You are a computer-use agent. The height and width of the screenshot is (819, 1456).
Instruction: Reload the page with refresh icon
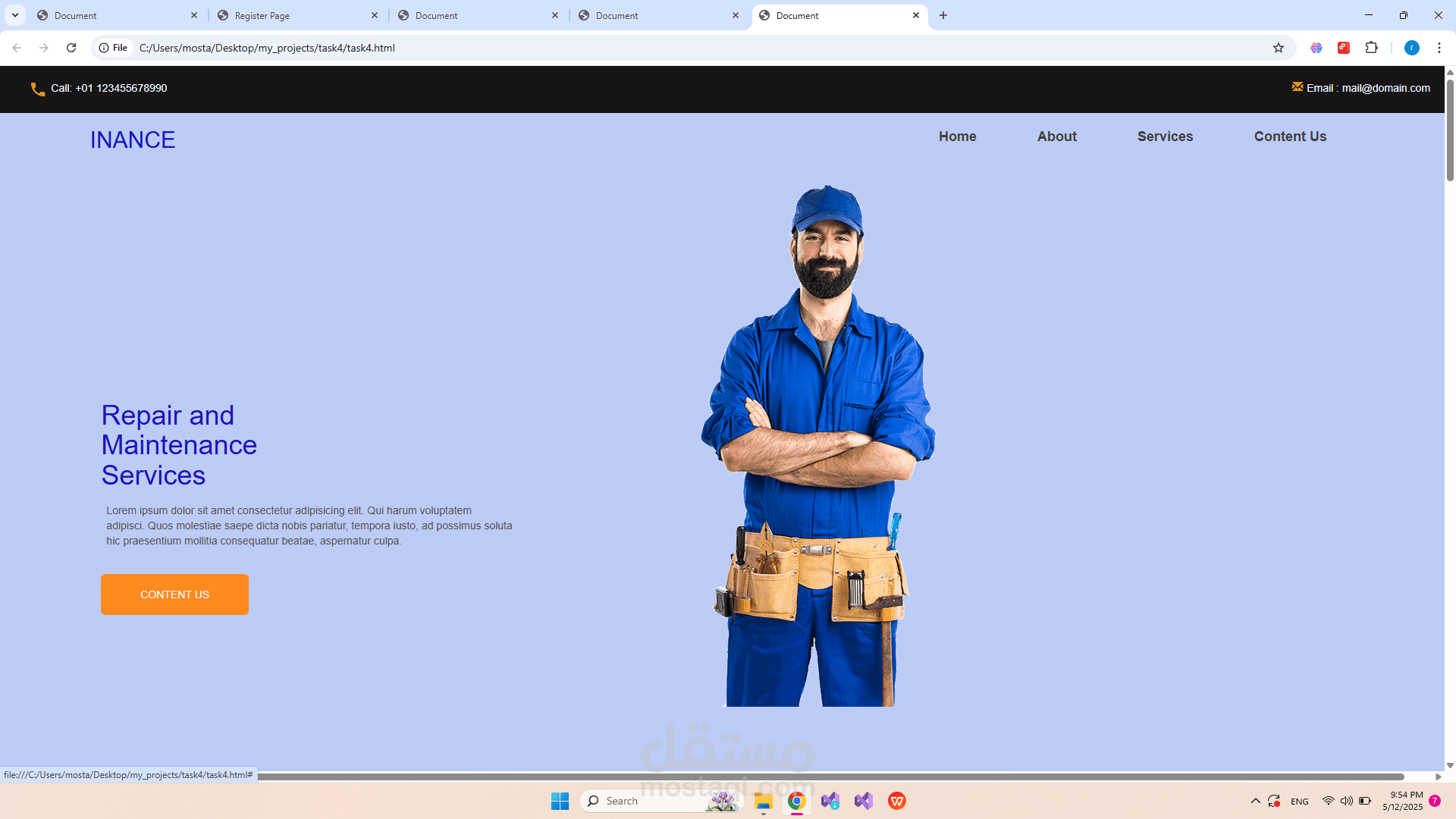point(71,48)
